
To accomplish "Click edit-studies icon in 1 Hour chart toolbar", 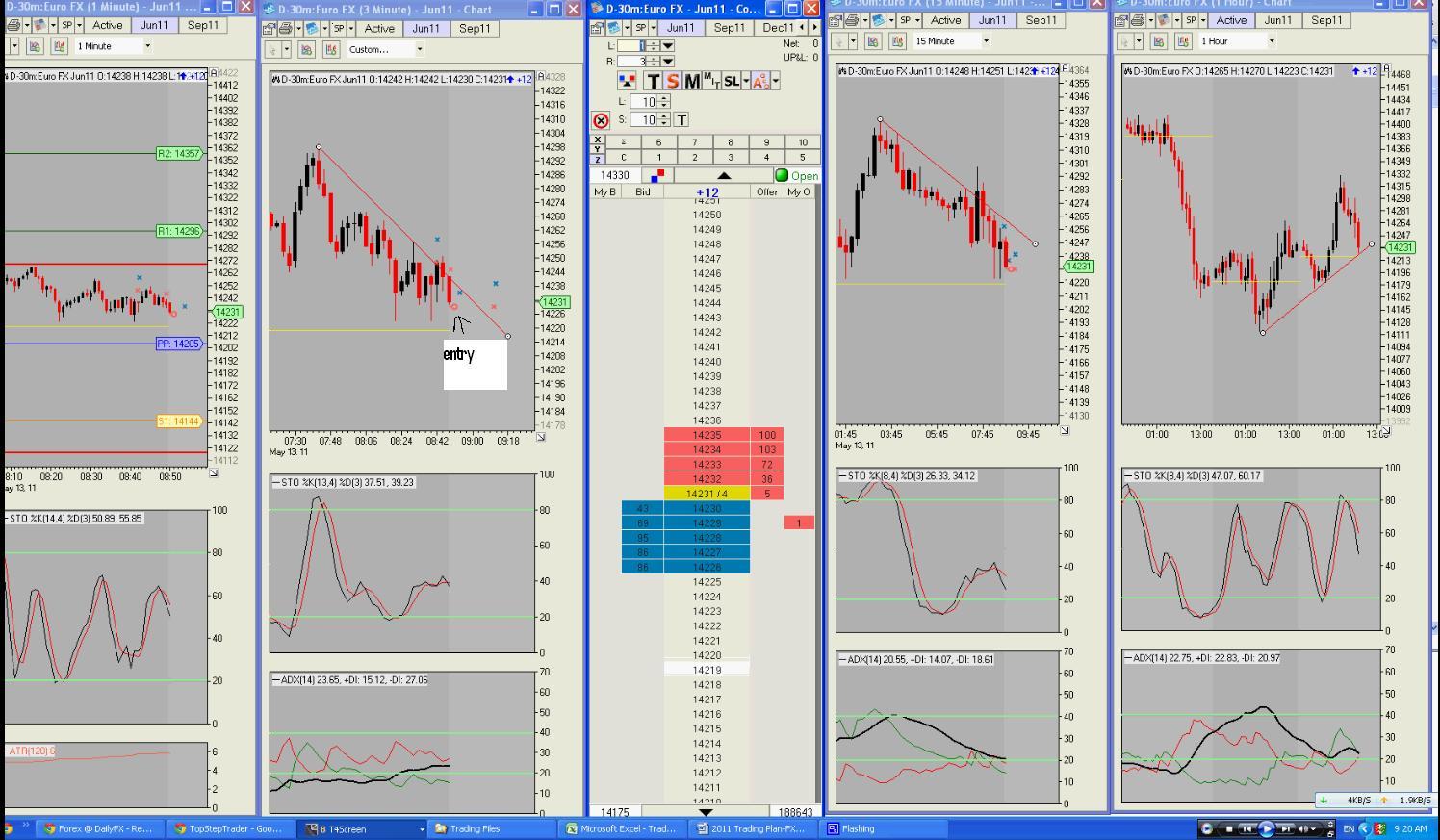I will [1182, 41].
